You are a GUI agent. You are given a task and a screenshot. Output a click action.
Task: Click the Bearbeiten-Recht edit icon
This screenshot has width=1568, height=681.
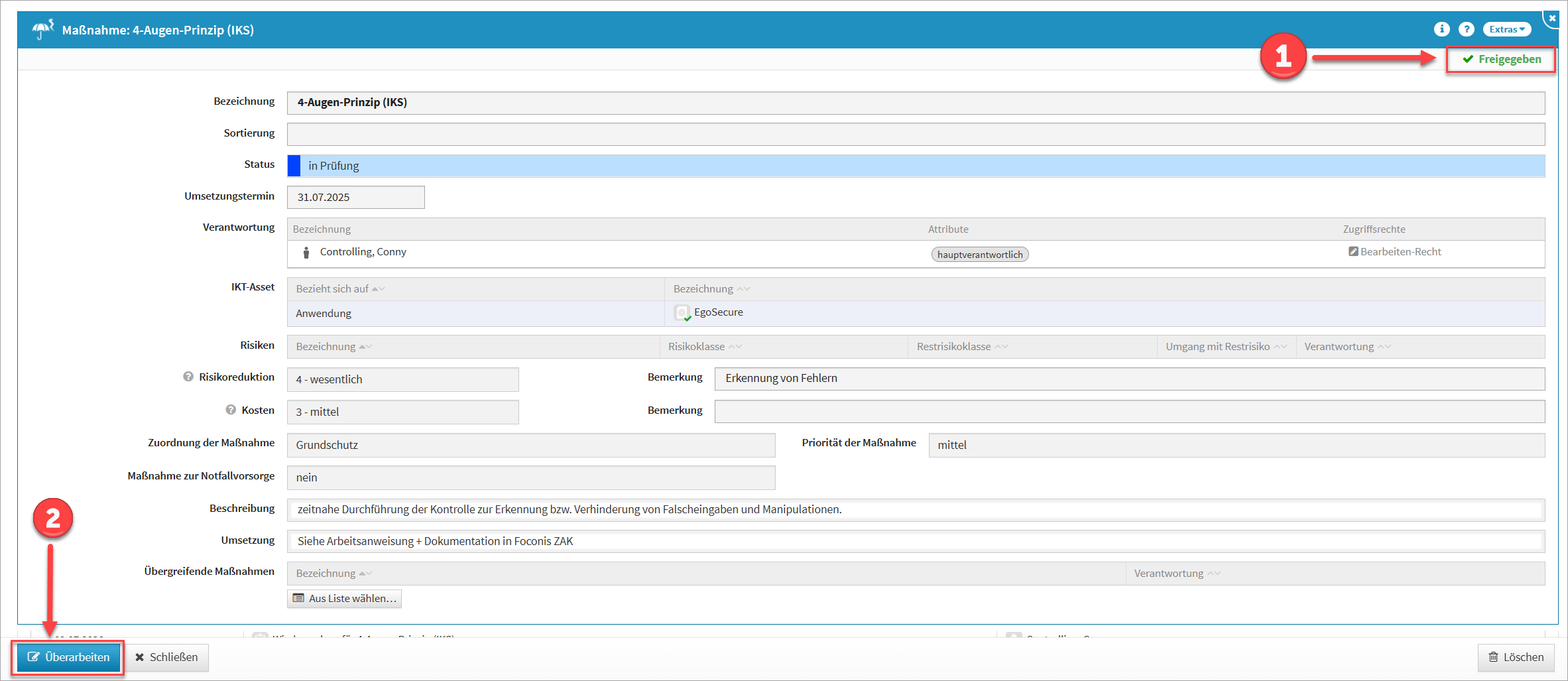point(1353,252)
